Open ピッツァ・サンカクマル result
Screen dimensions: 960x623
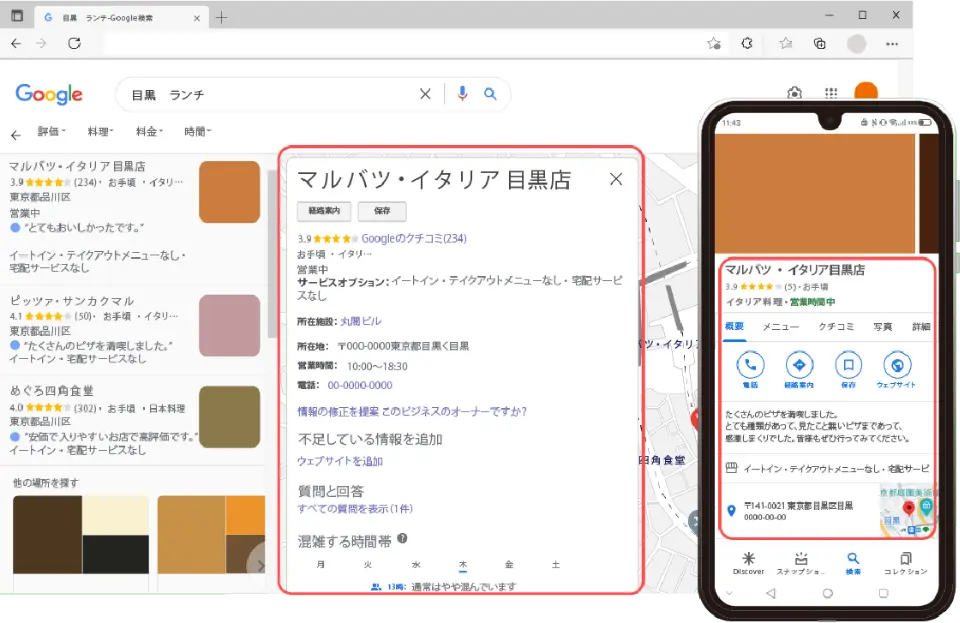point(72,301)
